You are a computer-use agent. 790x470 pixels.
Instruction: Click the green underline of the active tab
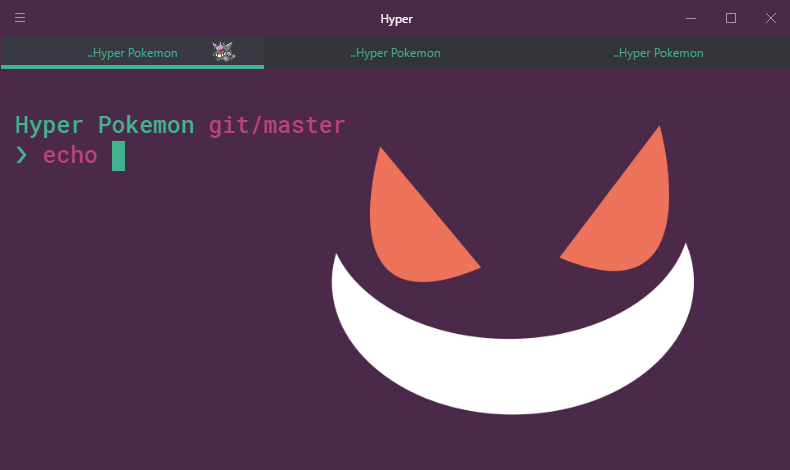click(132, 67)
